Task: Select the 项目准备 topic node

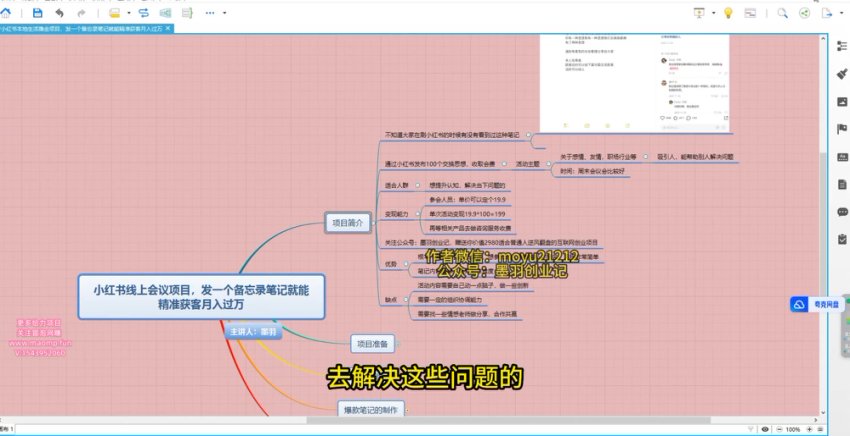Action: (371, 344)
